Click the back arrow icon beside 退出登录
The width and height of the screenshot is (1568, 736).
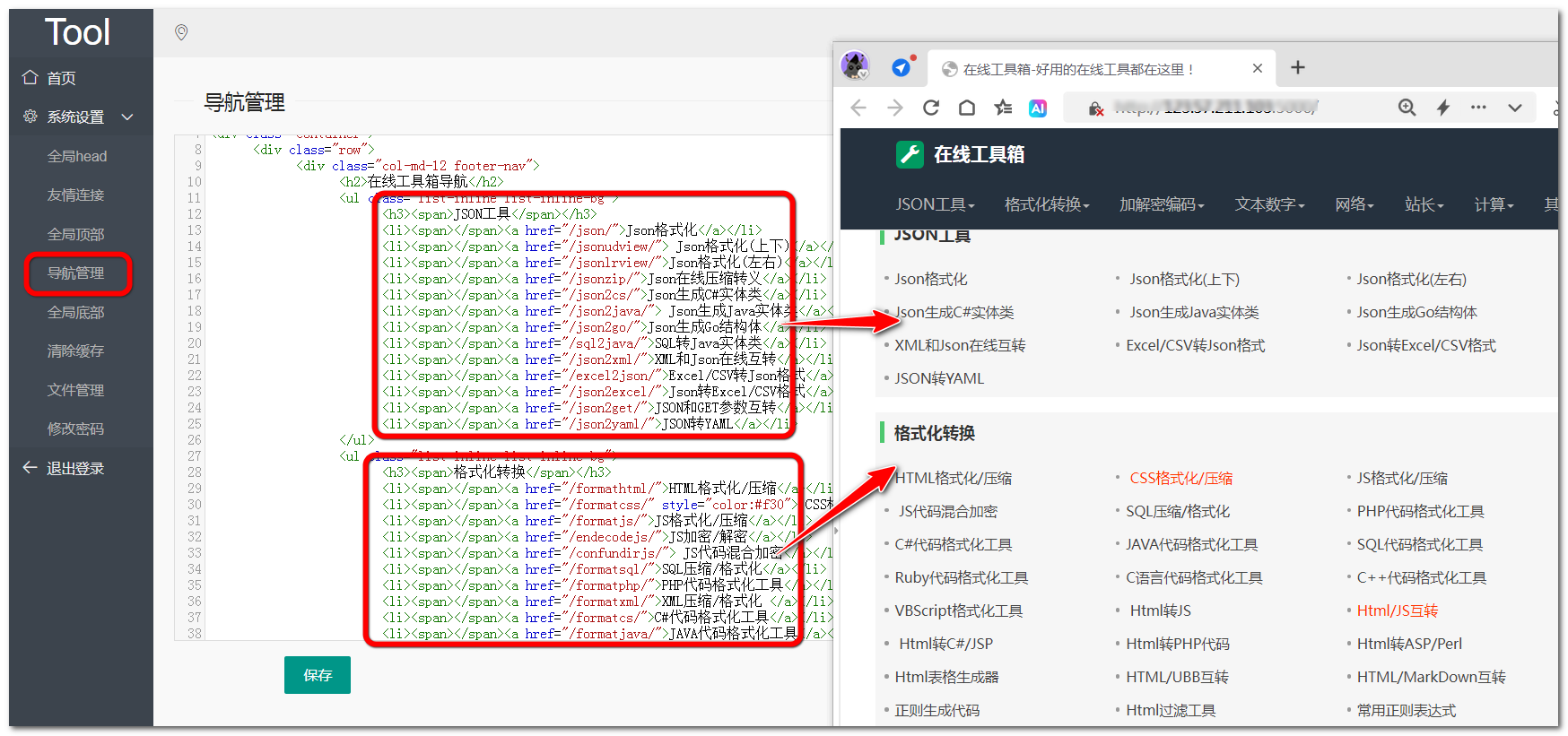30,468
